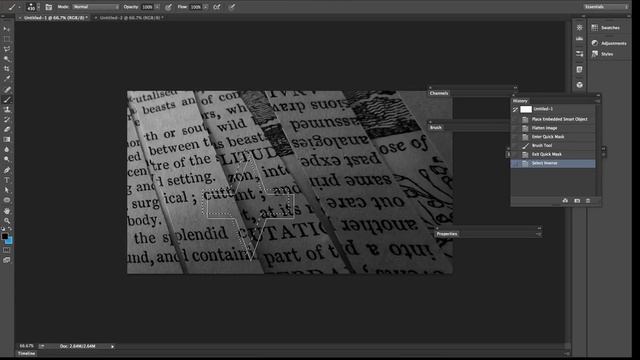Select the Type tool
Viewport: 640px width, 360px height.
point(7,180)
